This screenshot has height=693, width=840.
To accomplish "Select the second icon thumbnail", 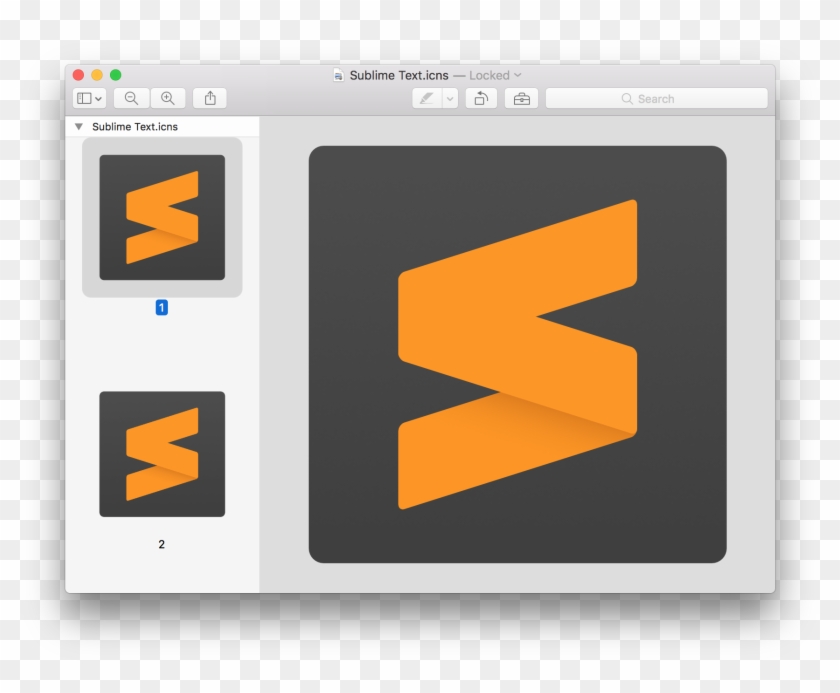I will click(x=162, y=454).
